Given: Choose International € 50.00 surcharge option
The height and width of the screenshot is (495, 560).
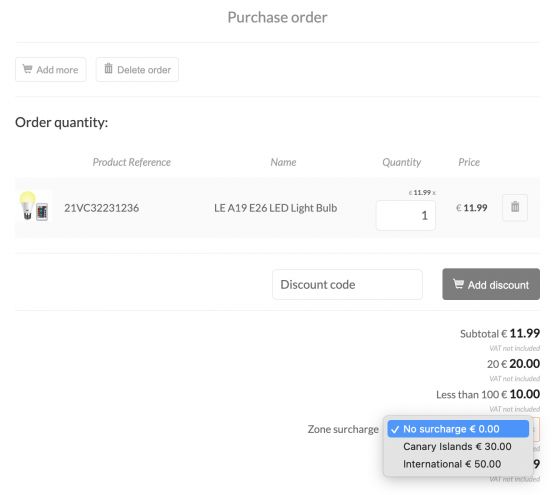Looking at the screenshot, I should pyautogui.click(x=452, y=464).
